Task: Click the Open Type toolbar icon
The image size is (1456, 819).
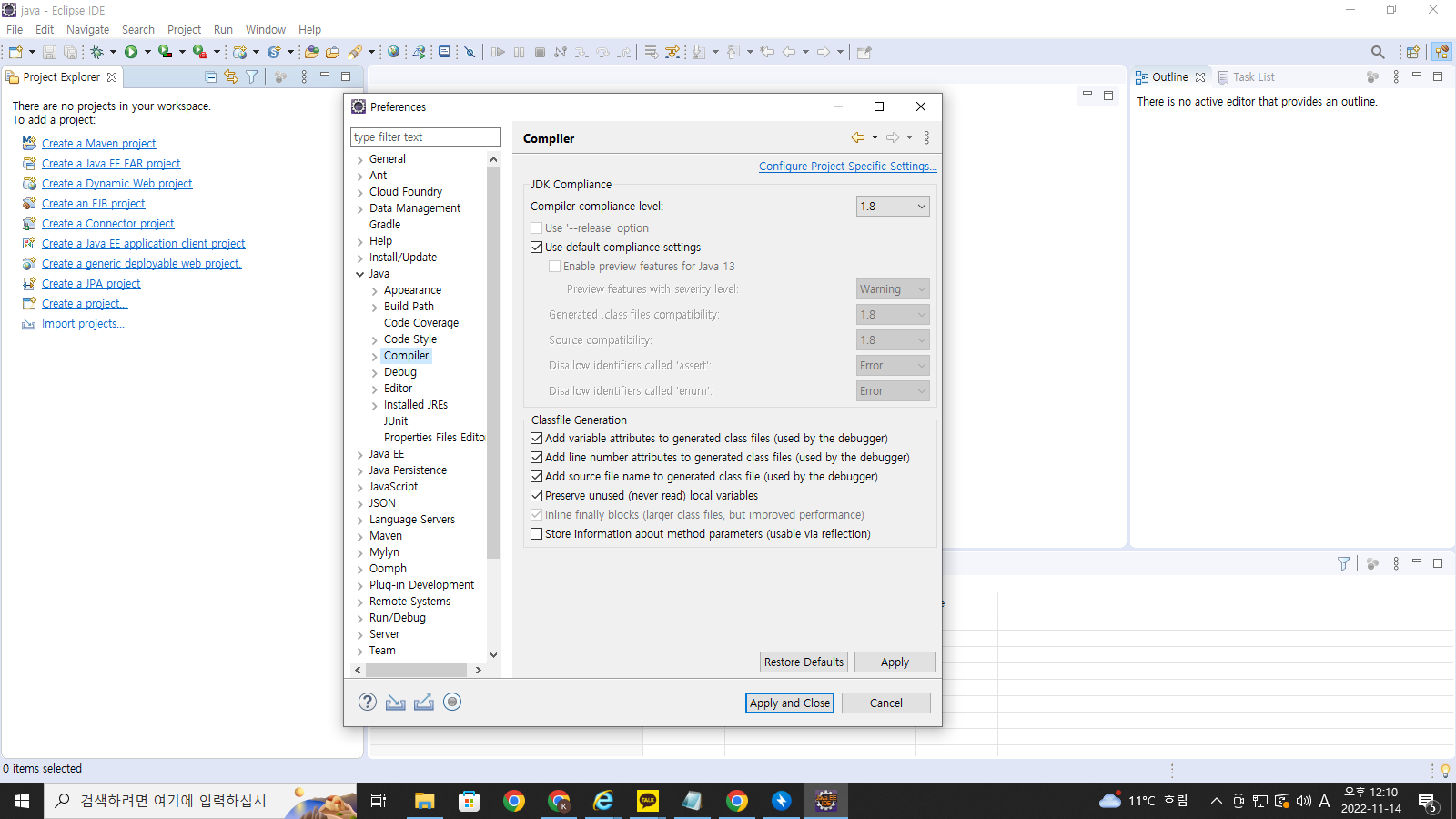Action: pos(311,52)
